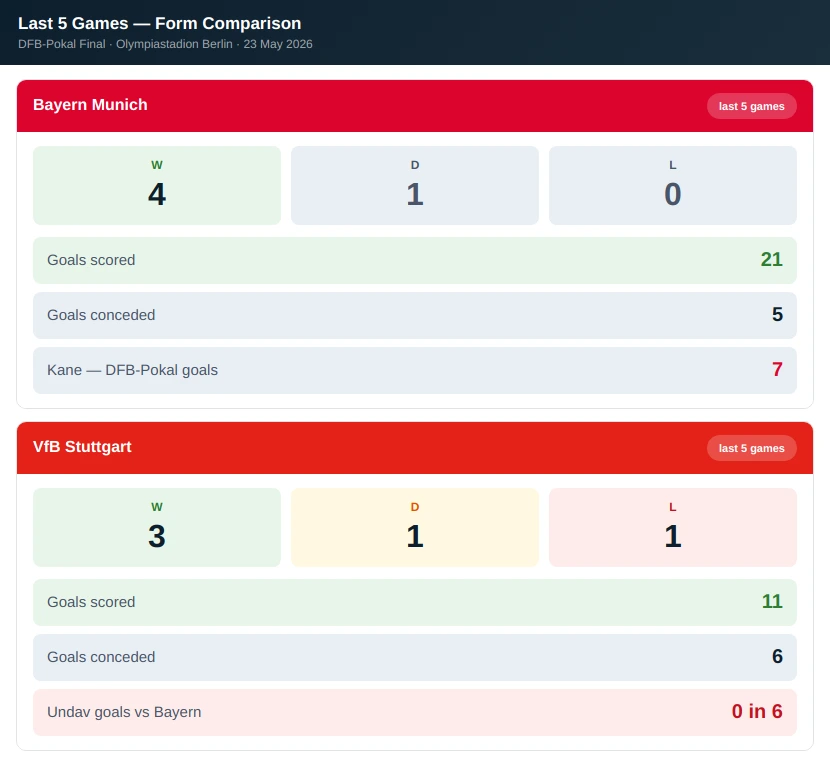Select VfB Stuttgart's yellow draws tile
Image resolution: width=830 pixels, height=765 pixels.
tap(415, 527)
